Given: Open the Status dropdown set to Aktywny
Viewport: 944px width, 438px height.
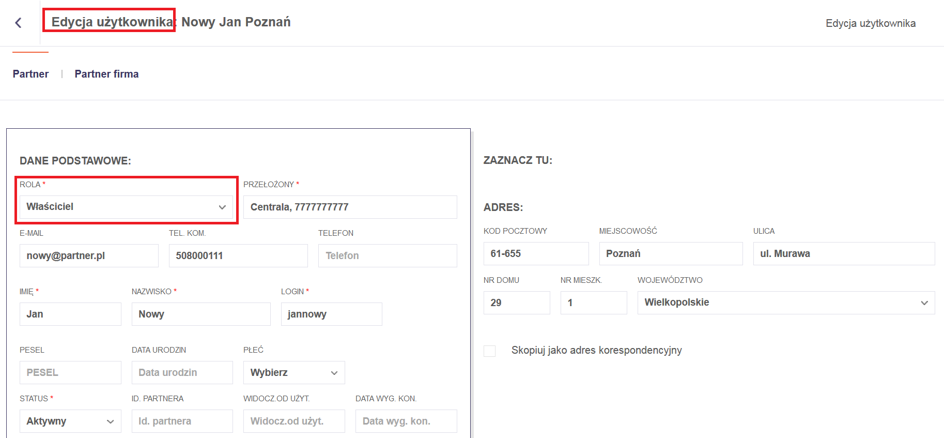Looking at the screenshot, I should [70, 421].
